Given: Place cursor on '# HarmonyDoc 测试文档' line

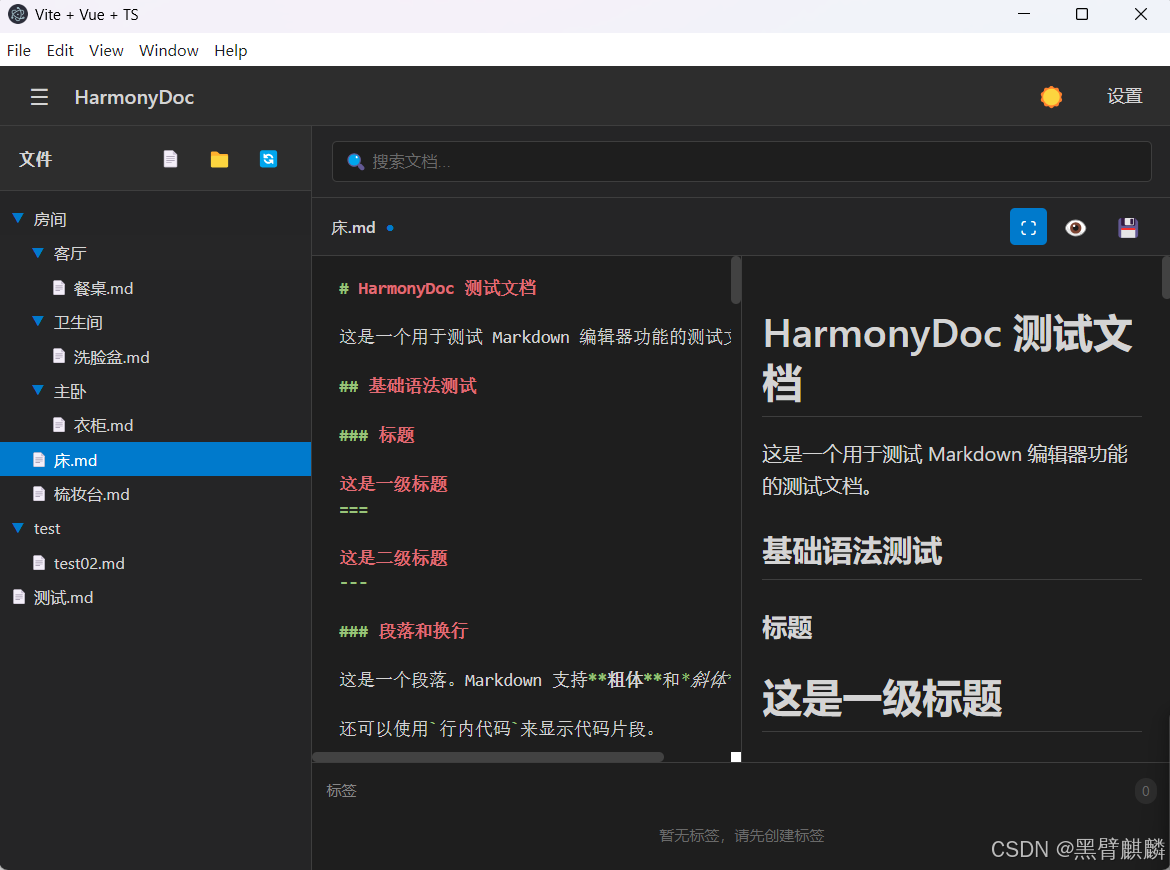Looking at the screenshot, I should tap(437, 288).
